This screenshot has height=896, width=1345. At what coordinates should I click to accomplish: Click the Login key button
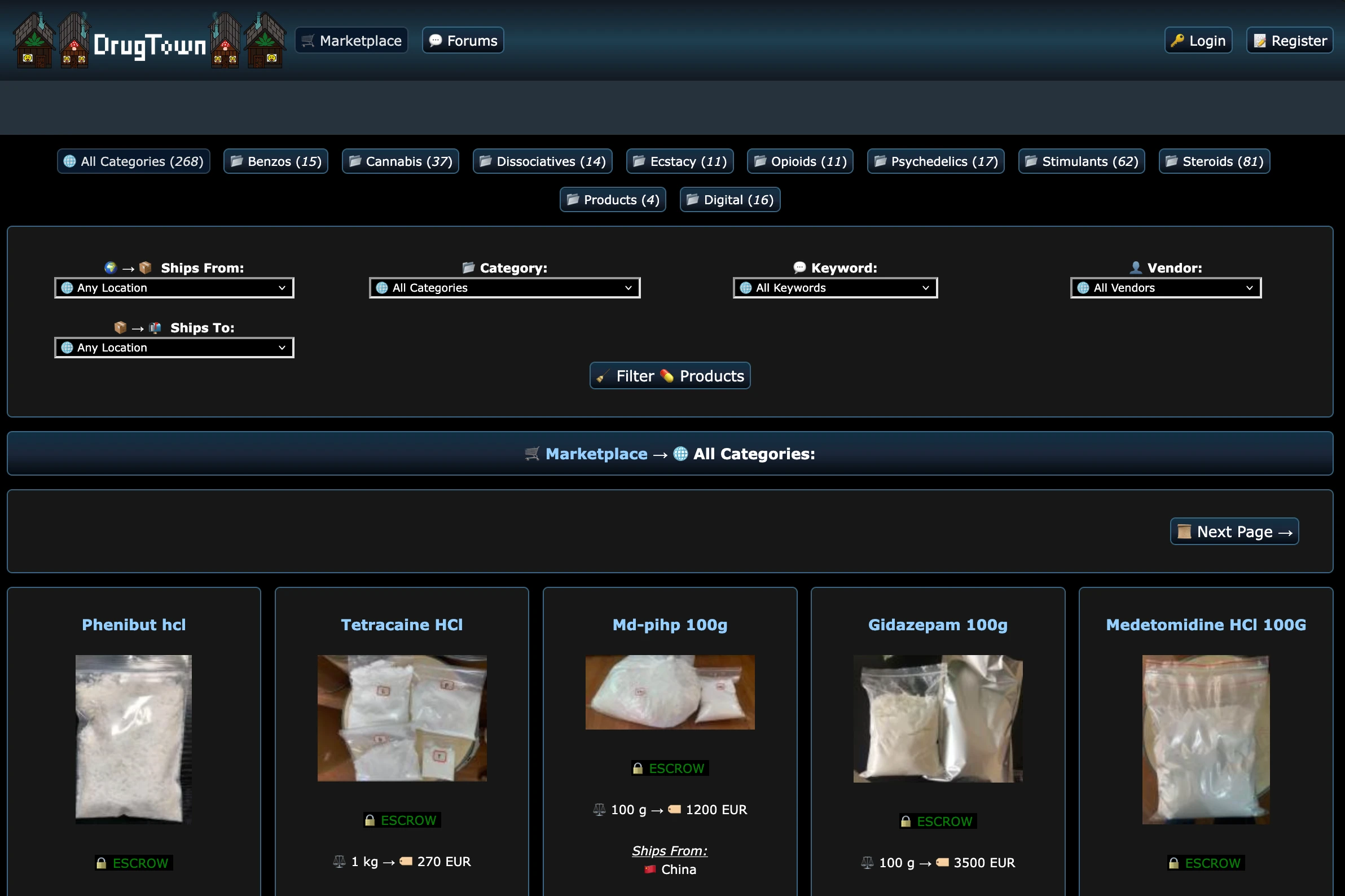(x=1198, y=41)
